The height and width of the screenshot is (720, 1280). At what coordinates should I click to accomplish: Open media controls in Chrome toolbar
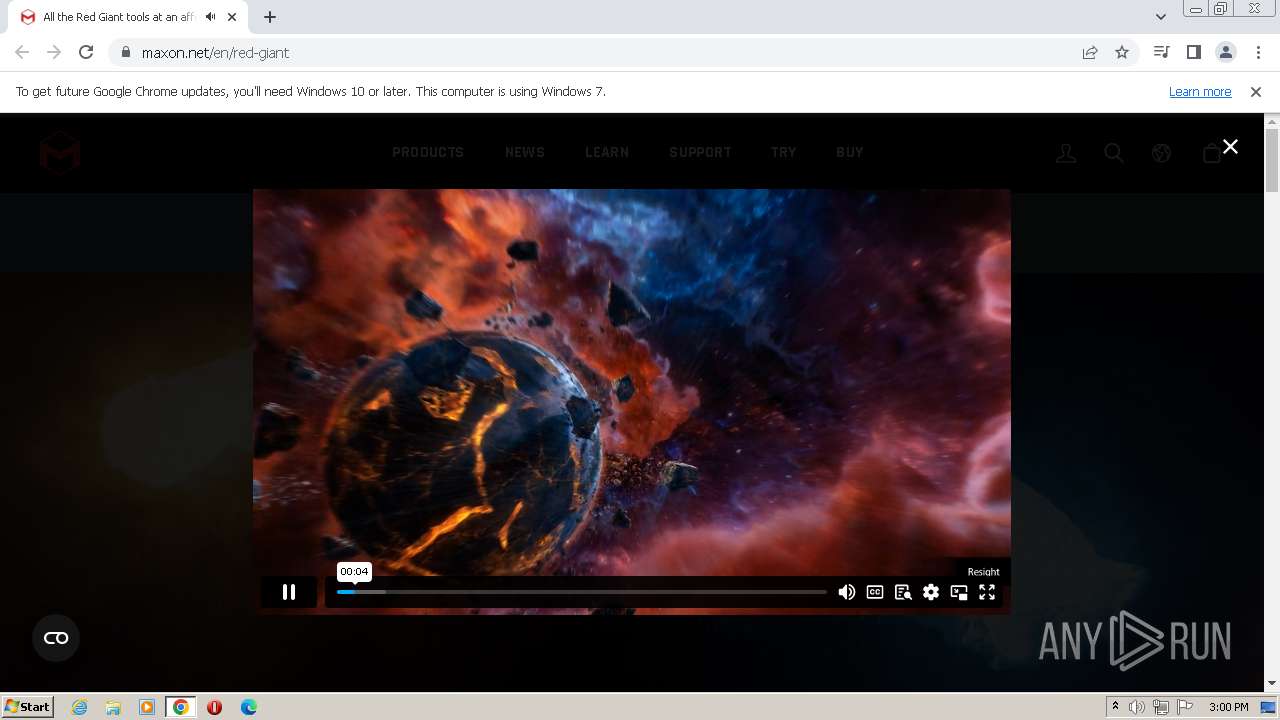1161,52
